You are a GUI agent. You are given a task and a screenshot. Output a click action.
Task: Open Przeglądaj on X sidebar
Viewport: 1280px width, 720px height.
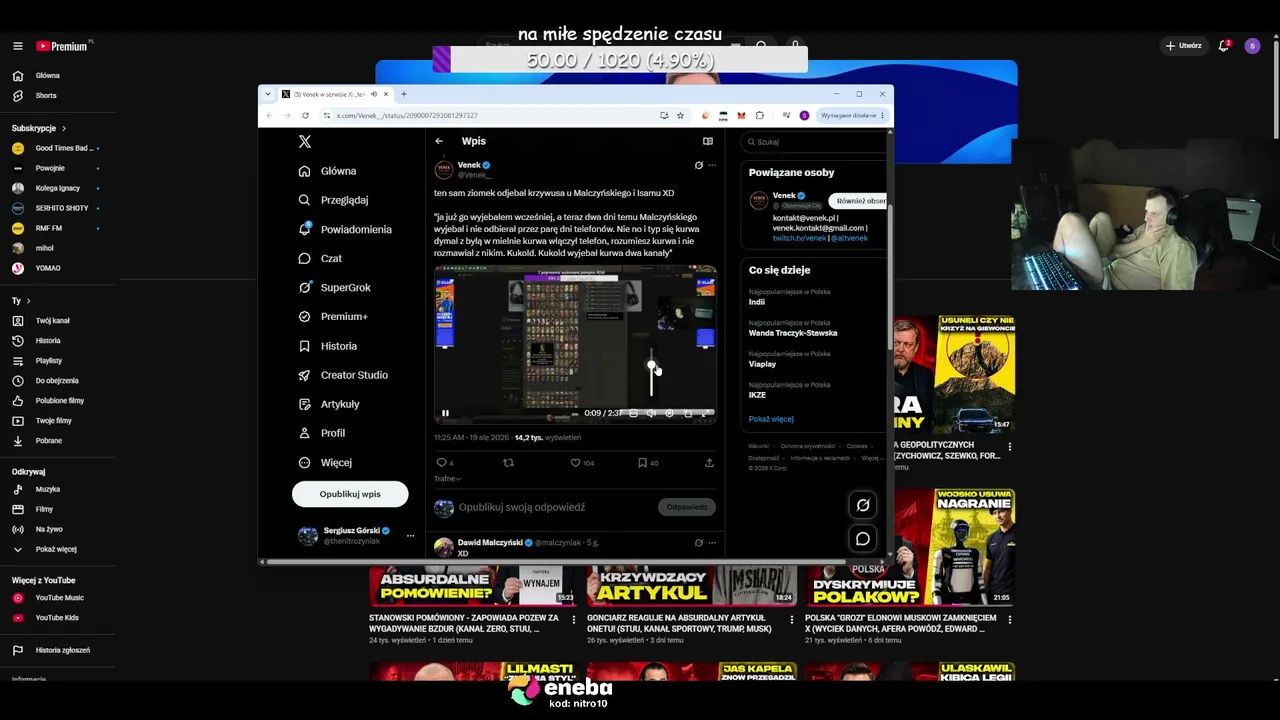(x=334, y=200)
